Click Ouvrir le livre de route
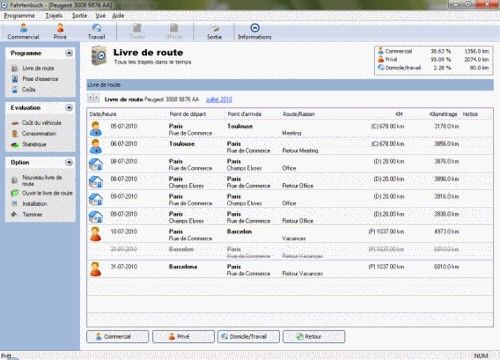Viewport: 500px width, 360px height. (x=47, y=193)
